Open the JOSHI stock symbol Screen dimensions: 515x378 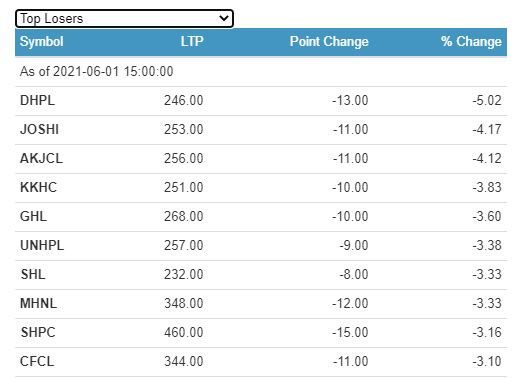39,129
